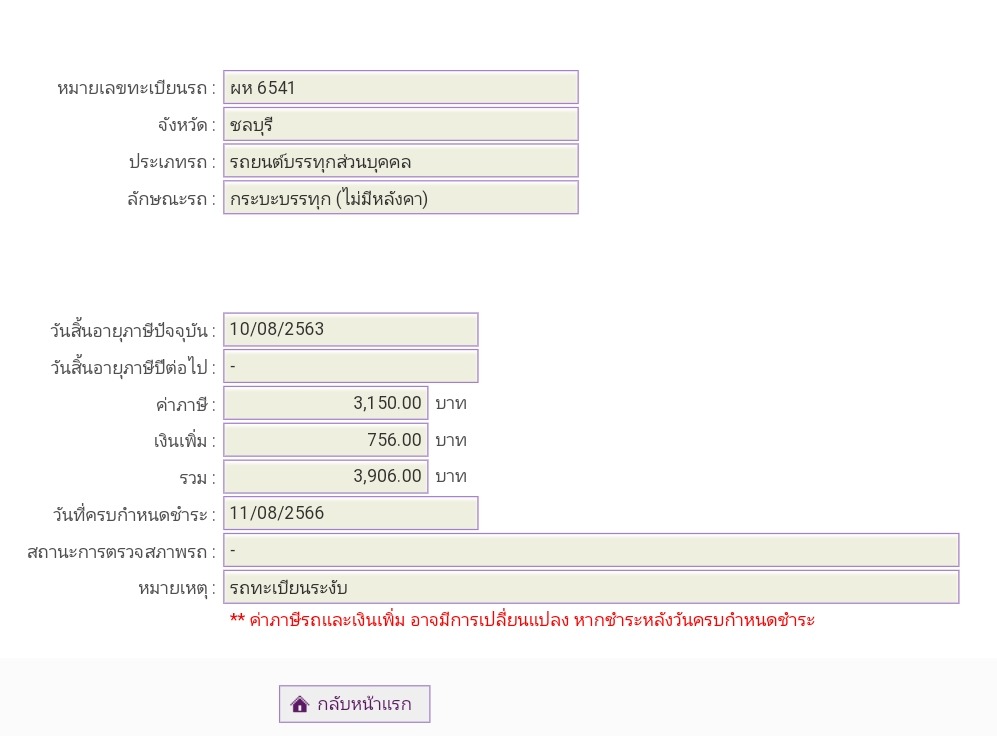The width and height of the screenshot is (997, 736).
Task: Click the ลักษณะรถ field กระบะบรรทุก (ไม่มีหลังคา)
Action: coord(401,198)
